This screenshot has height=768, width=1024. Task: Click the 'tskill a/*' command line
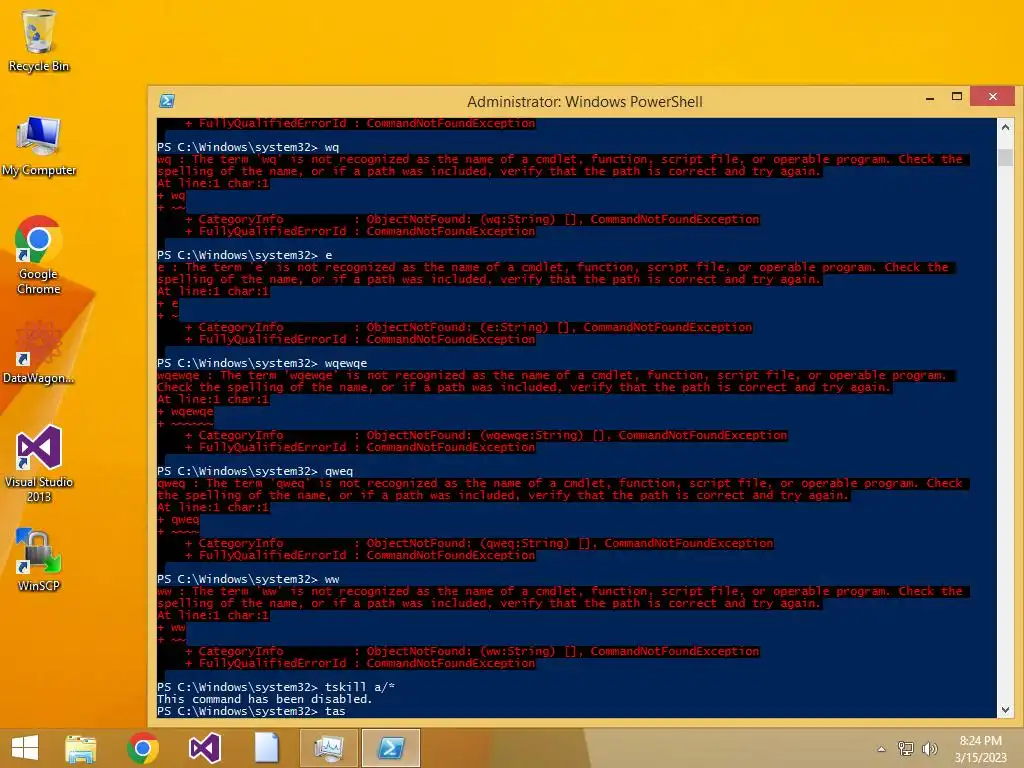click(276, 687)
